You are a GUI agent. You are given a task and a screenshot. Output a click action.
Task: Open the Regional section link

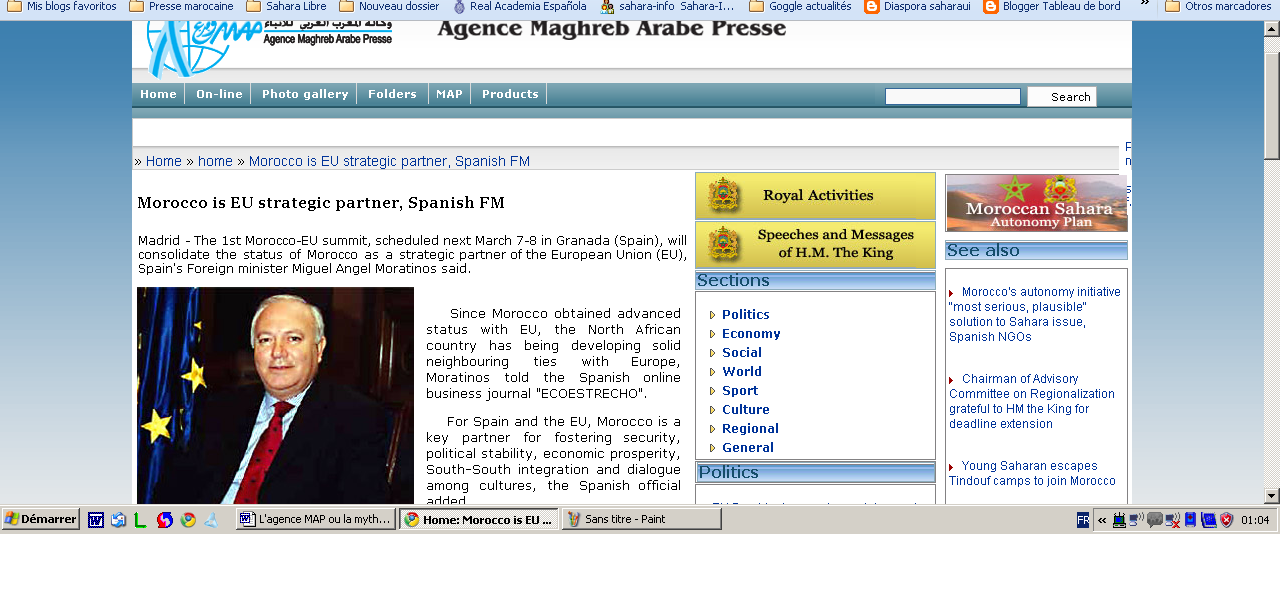pyautogui.click(x=750, y=428)
